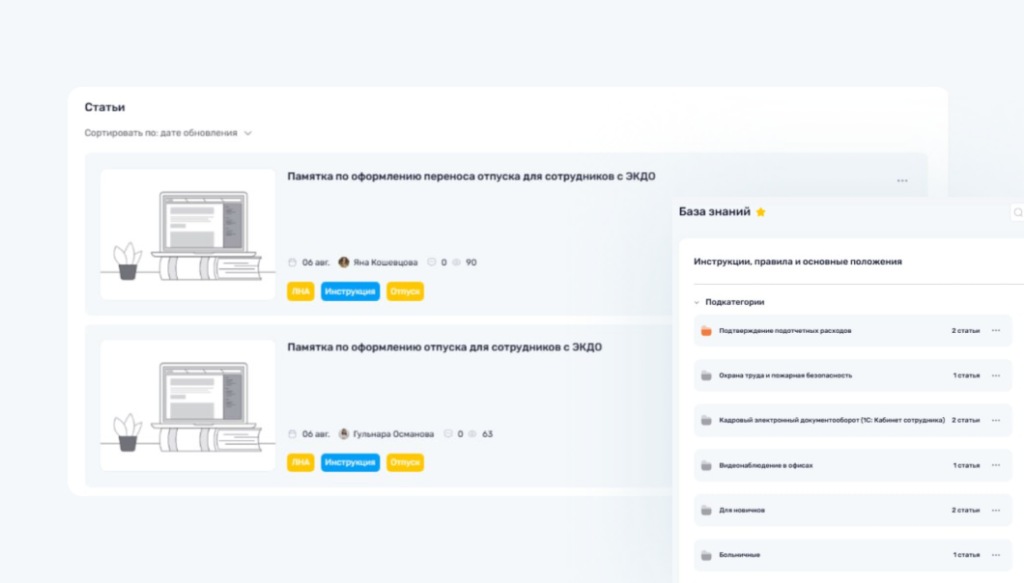The height and width of the screenshot is (583, 1024).
Task: Click the orange folder icon for Подтверждение расходов
Action: 706,330
